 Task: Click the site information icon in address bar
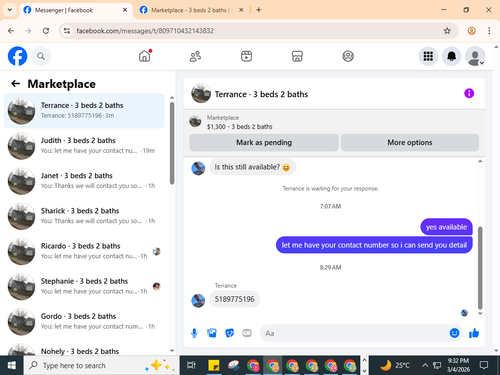click(x=67, y=31)
